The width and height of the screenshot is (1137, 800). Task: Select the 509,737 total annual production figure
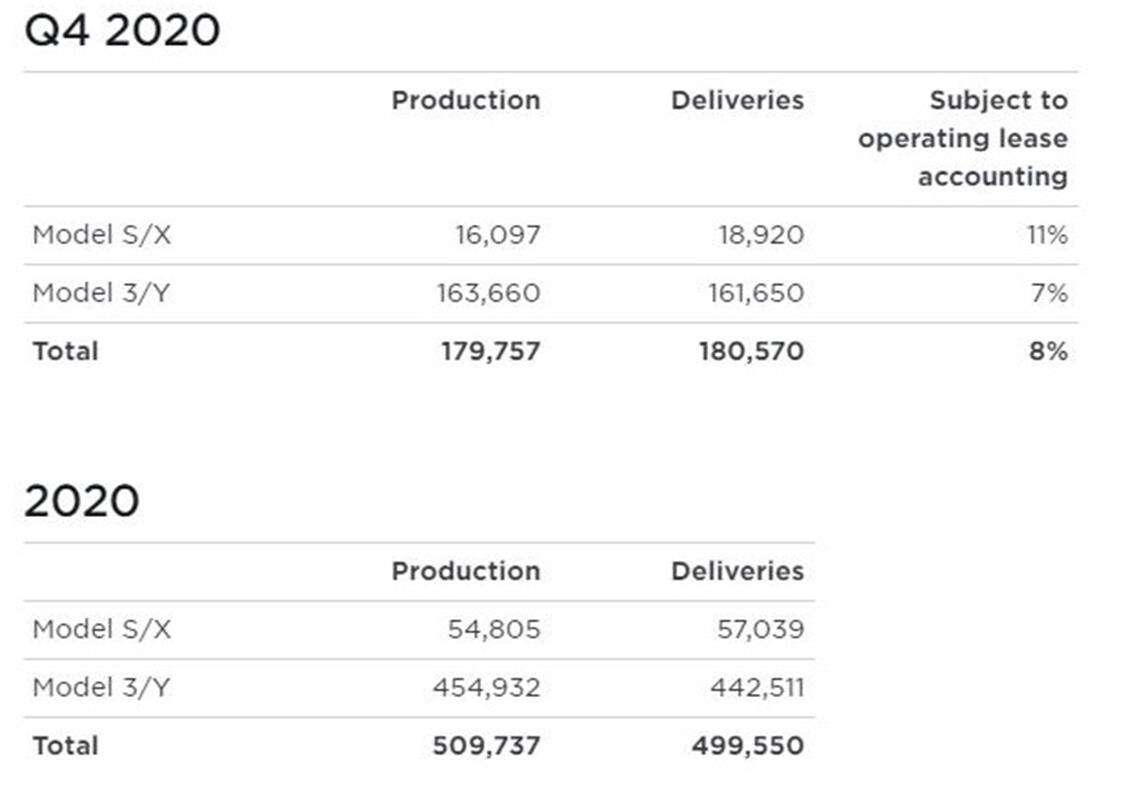(x=486, y=745)
